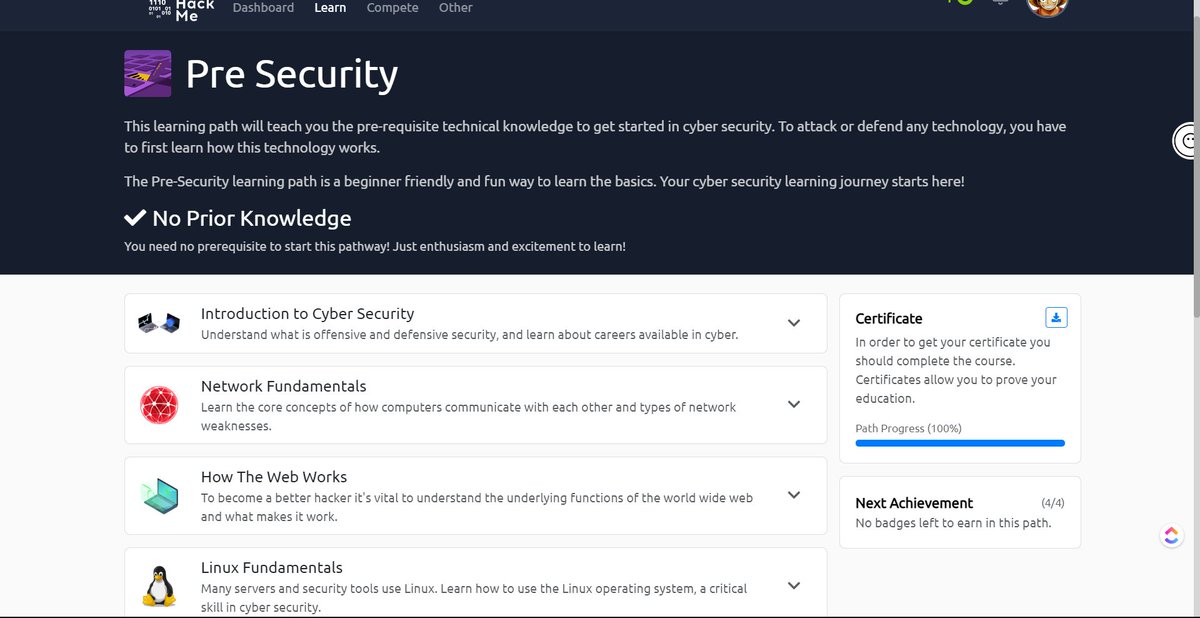
Task: Expand the Linux Fundamentals section
Action: [x=793, y=585]
